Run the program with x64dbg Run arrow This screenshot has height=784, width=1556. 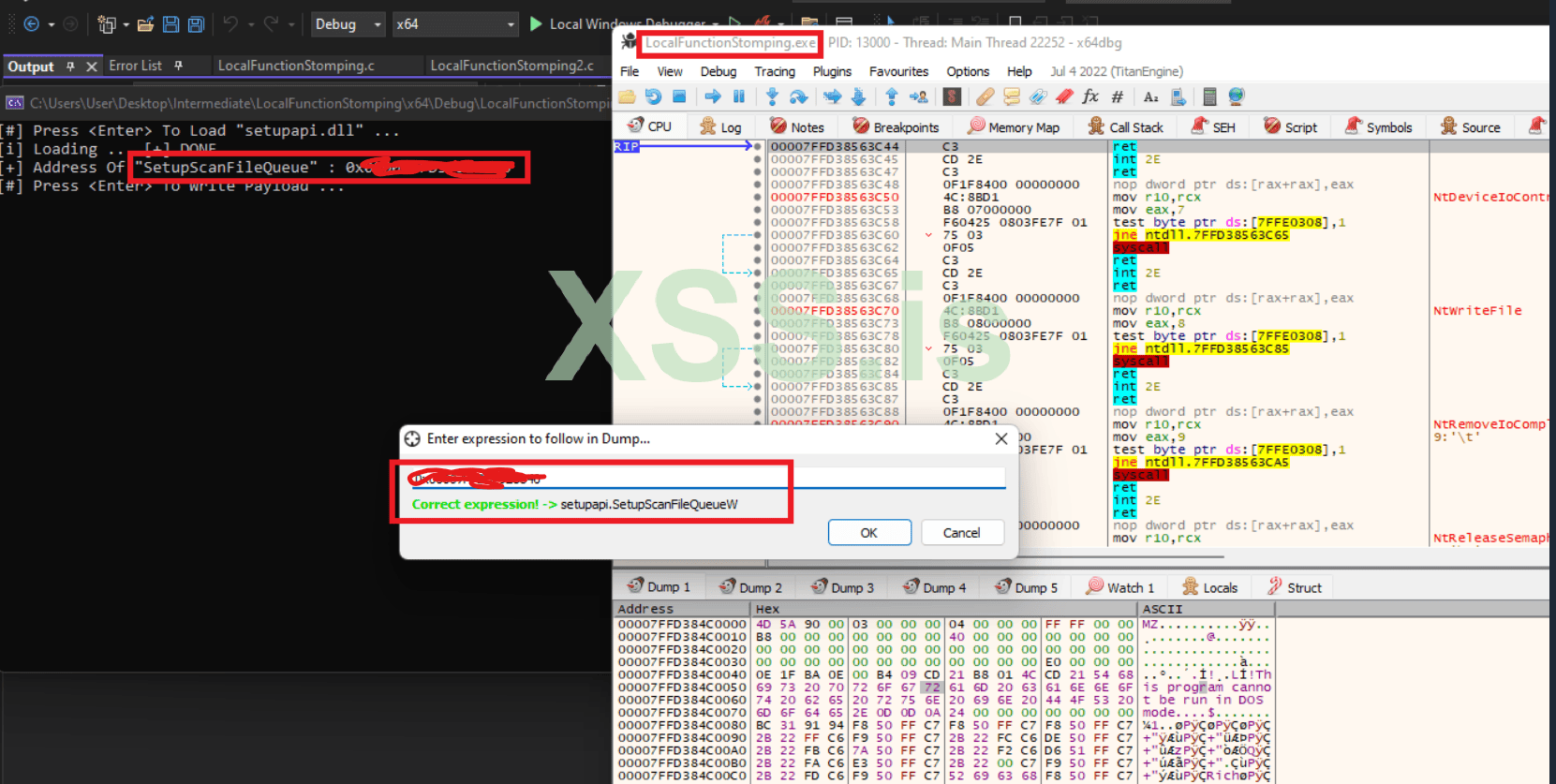point(713,96)
